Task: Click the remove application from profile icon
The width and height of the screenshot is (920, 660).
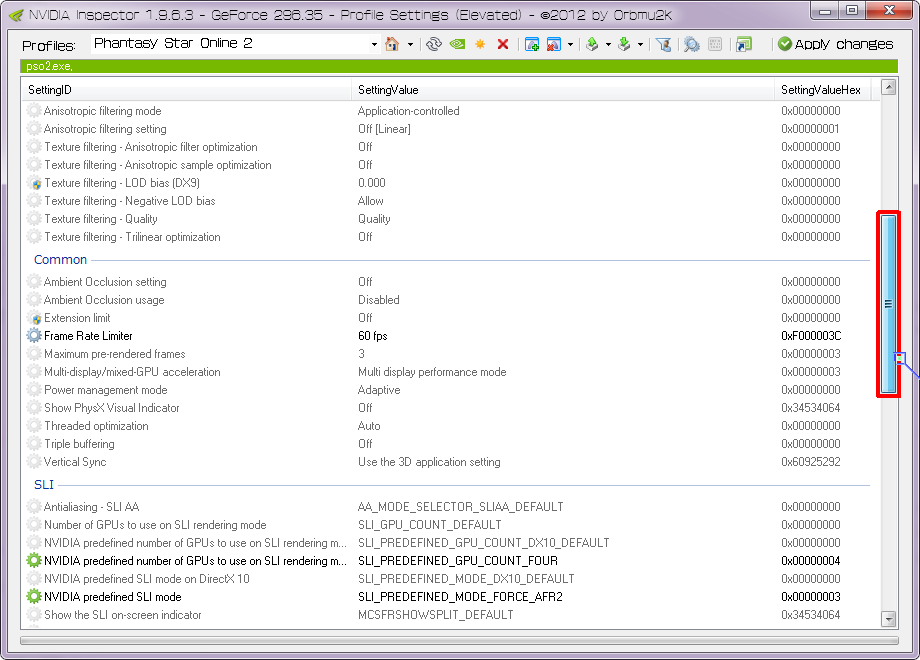Action: [x=553, y=44]
